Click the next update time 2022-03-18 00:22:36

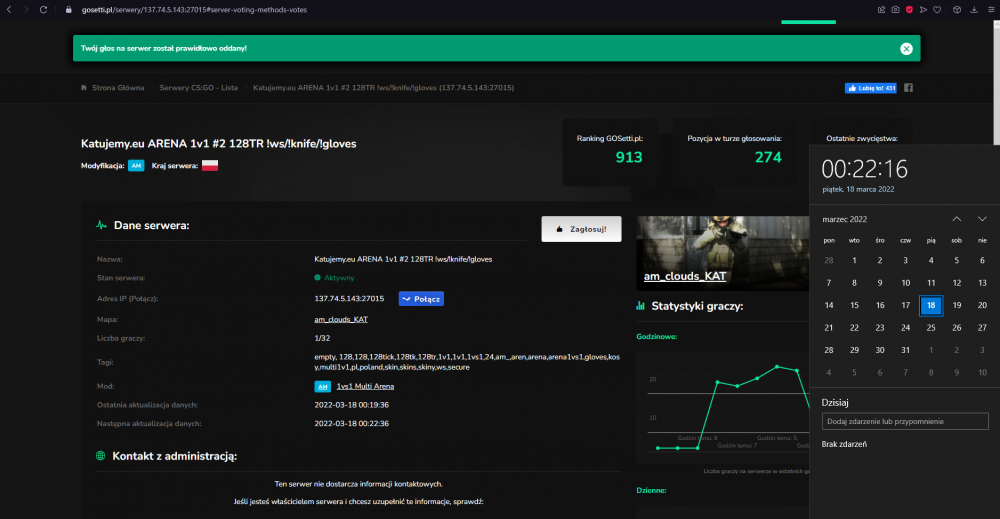click(x=351, y=423)
